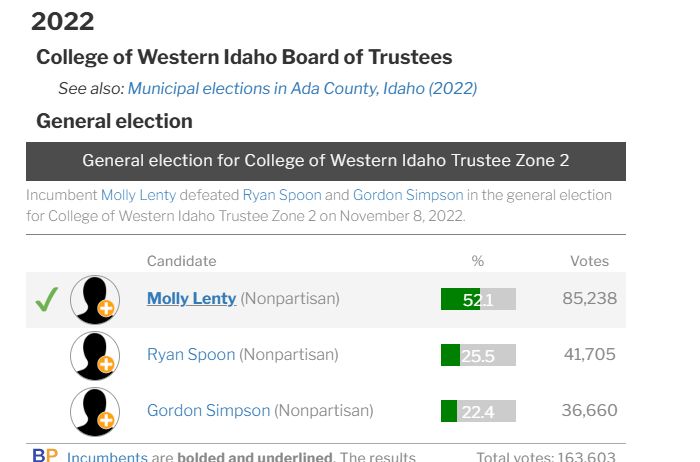Click orange plus badge on Ryan Spoon's photo
This screenshot has height=462, width=700.
pos(106,365)
